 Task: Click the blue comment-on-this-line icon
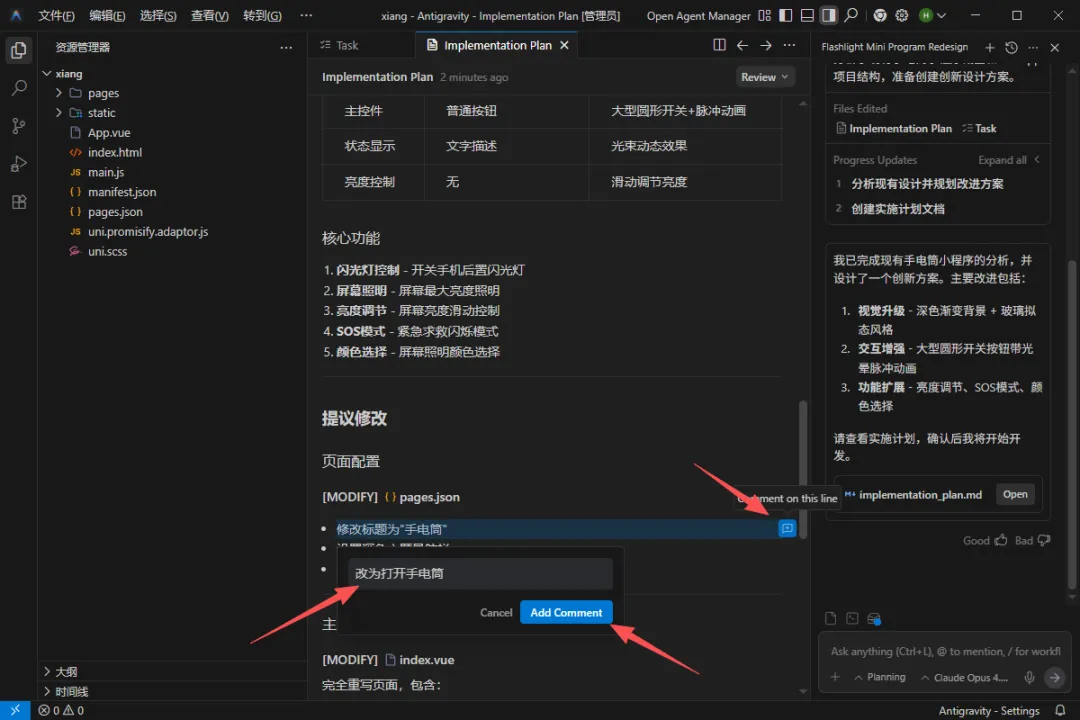[x=787, y=529]
